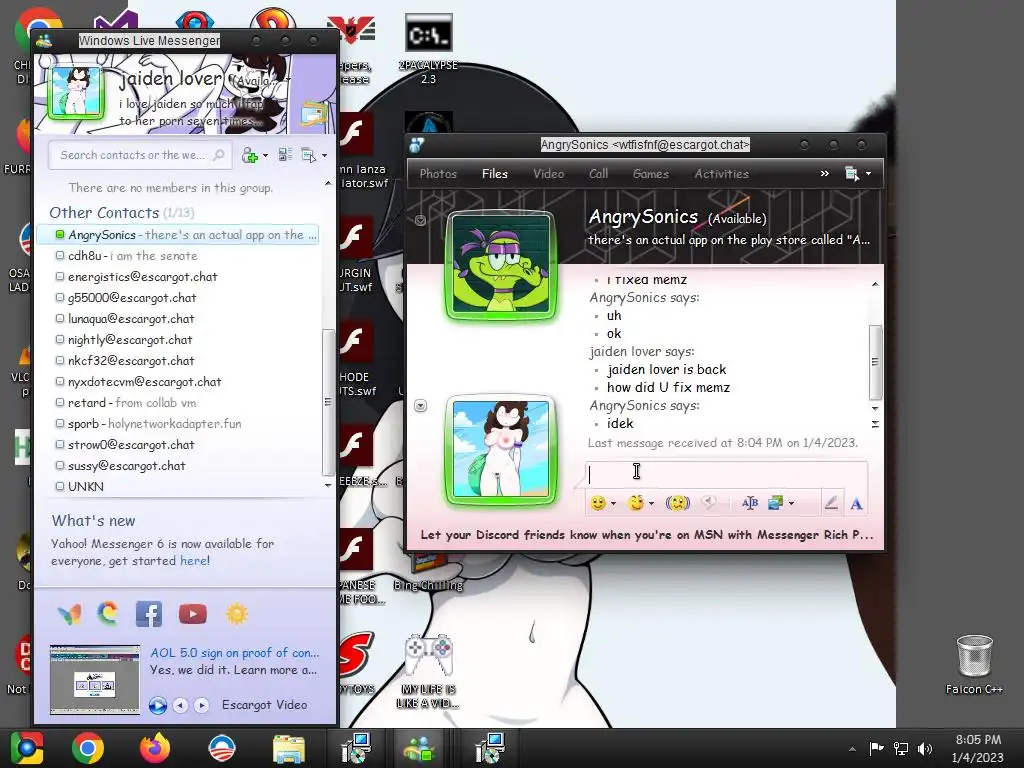1024x768 pixels.
Task: Open the dropdown next to Add contact icon
Action: [x=265, y=155]
